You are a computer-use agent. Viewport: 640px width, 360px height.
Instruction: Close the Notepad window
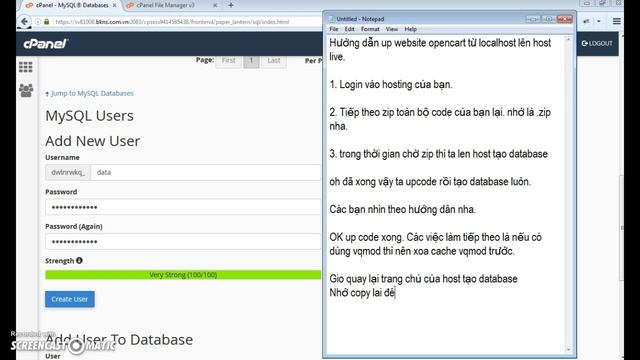565,19
